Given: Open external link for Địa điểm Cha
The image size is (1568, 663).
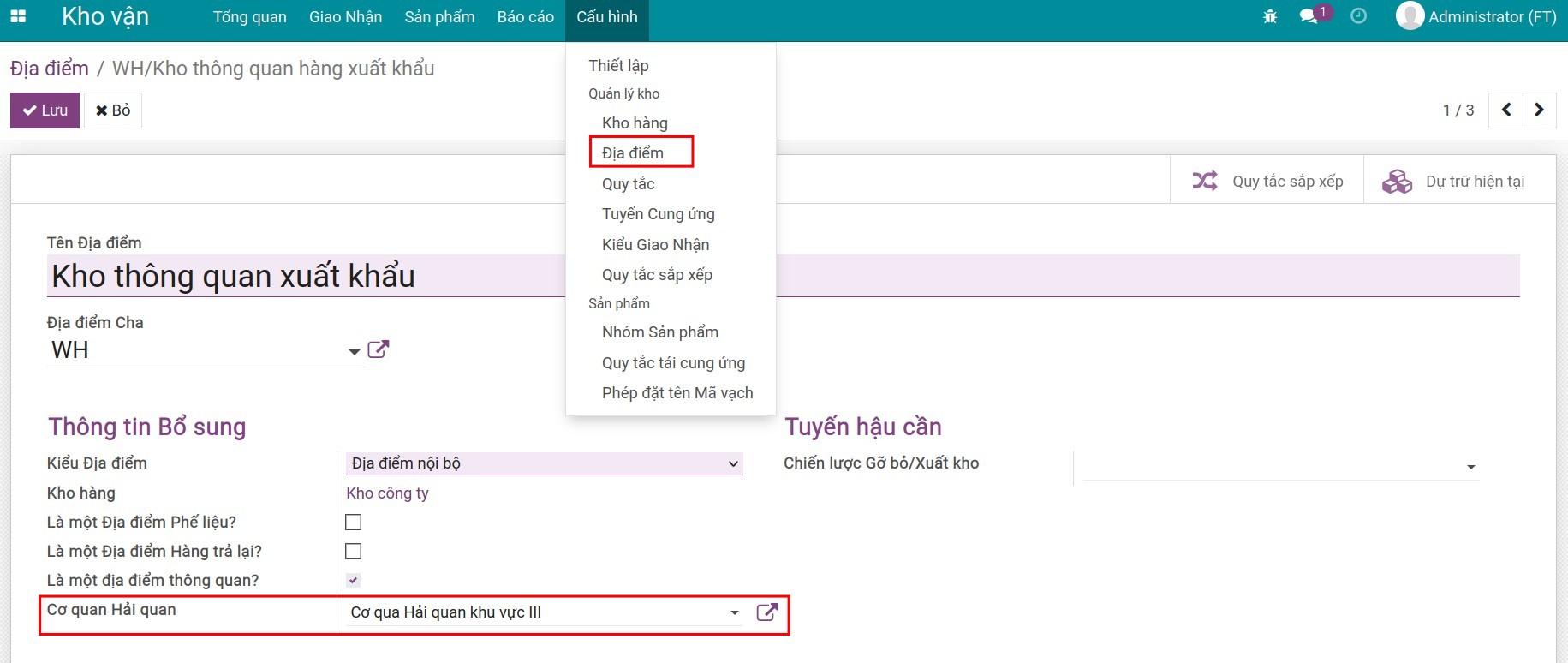Looking at the screenshot, I should [378, 349].
